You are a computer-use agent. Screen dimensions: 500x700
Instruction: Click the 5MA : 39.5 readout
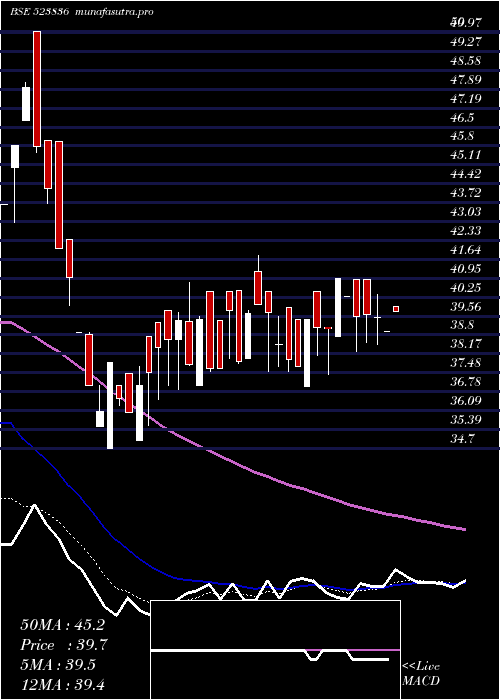(58, 665)
